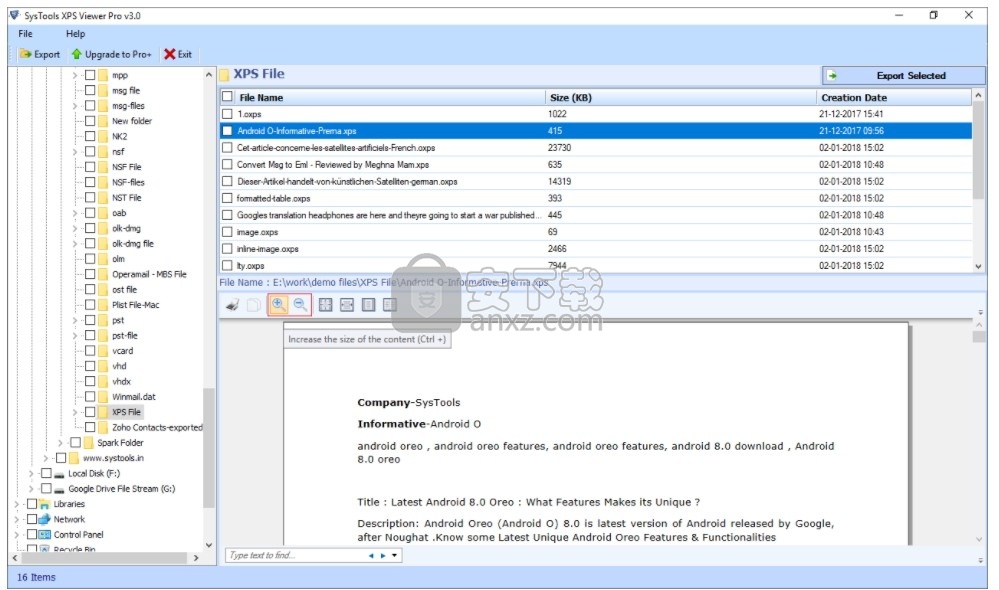Click the green arrow Upgrade to Pro+ icon

click(77, 54)
